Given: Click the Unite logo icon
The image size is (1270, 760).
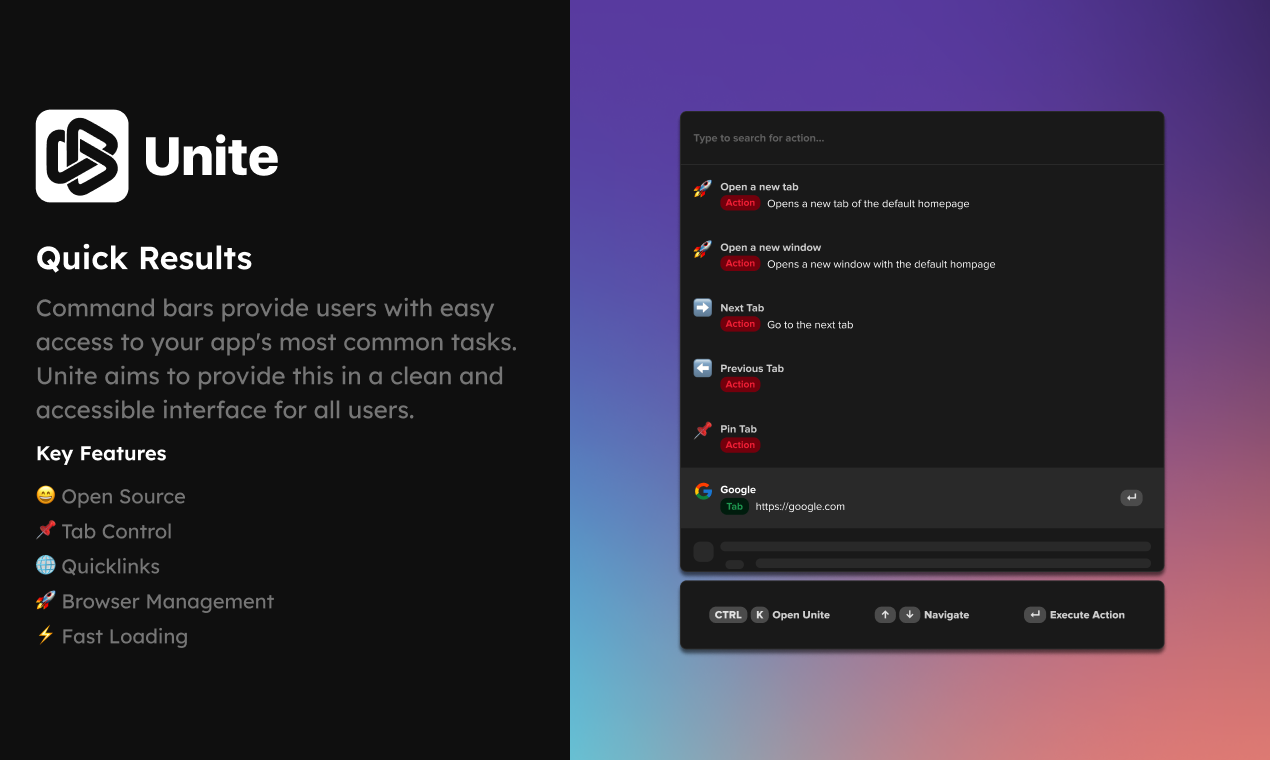Looking at the screenshot, I should [82, 156].
